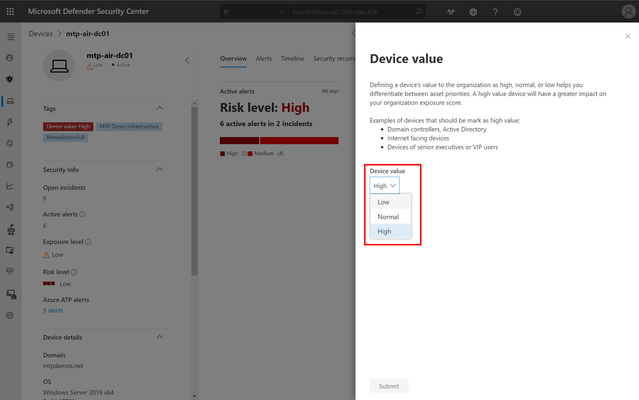
Task: Collapse the Security Info section
Action: 159,169
